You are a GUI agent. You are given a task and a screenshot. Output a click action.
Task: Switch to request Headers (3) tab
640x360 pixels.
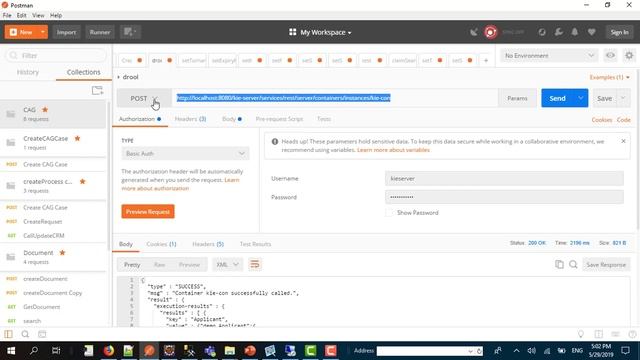point(190,119)
